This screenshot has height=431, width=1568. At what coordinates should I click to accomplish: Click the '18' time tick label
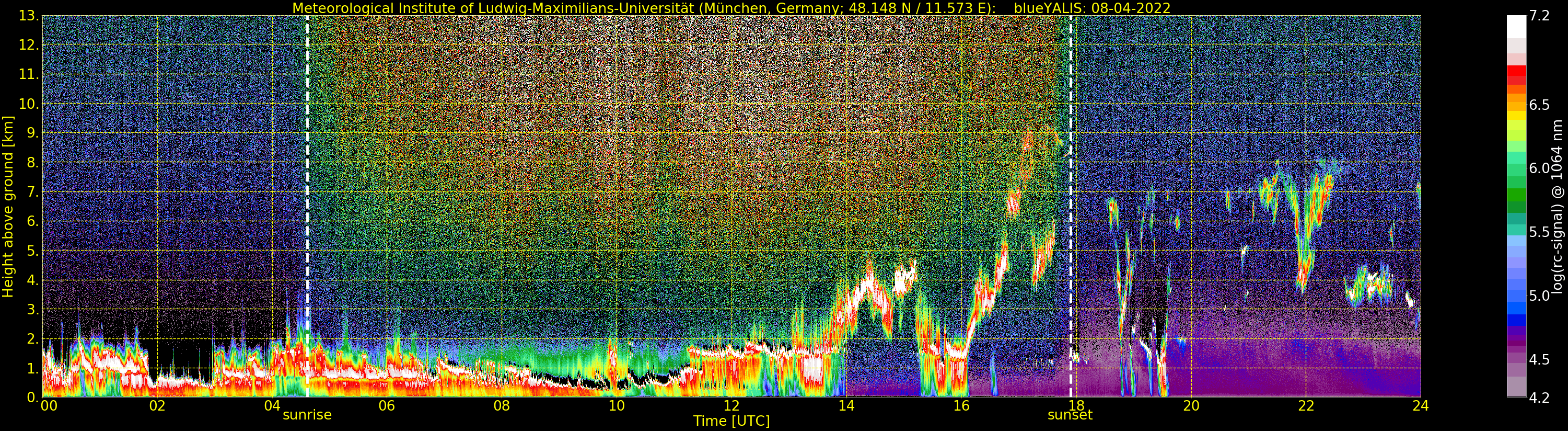click(1076, 406)
